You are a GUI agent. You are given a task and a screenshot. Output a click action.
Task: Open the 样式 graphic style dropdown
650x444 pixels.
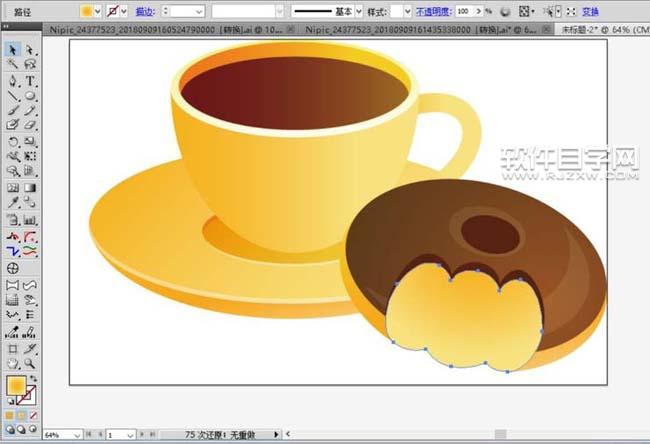click(x=407, y=12)
